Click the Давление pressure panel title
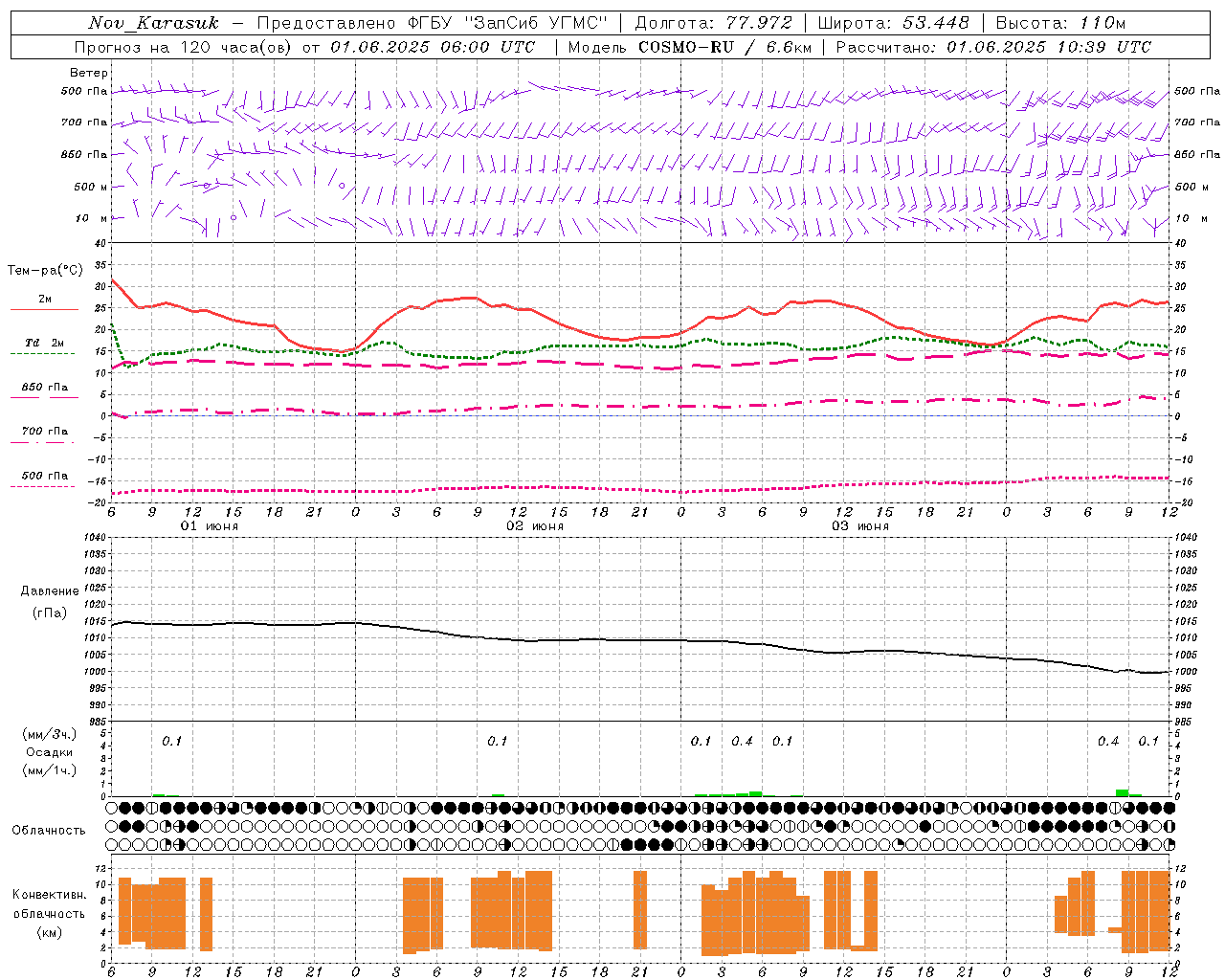Image resolution: width=1225 pixels, height=980 pixels. pos(50,591)
